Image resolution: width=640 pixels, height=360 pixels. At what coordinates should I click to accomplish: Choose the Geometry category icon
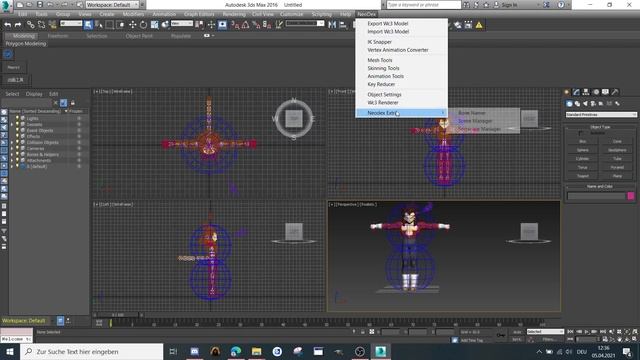(x=569, y=104)
